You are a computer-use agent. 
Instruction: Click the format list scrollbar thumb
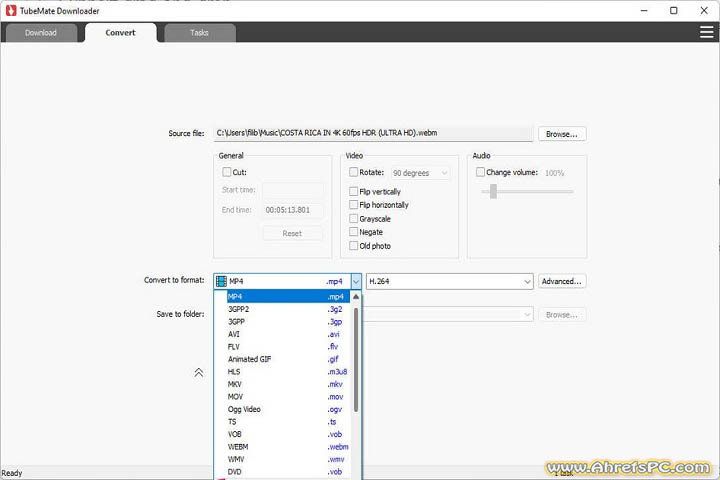[x=356, y=360]
